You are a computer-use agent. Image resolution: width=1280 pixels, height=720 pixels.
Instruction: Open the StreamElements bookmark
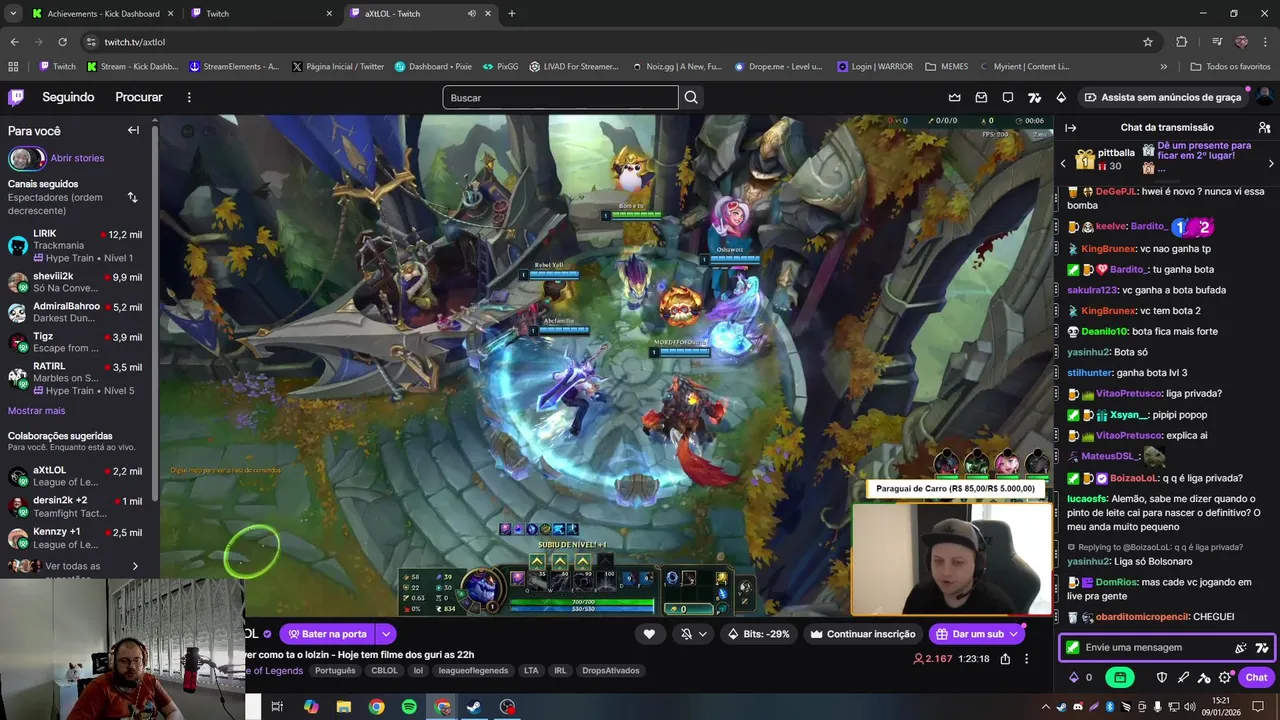[234, 67]
